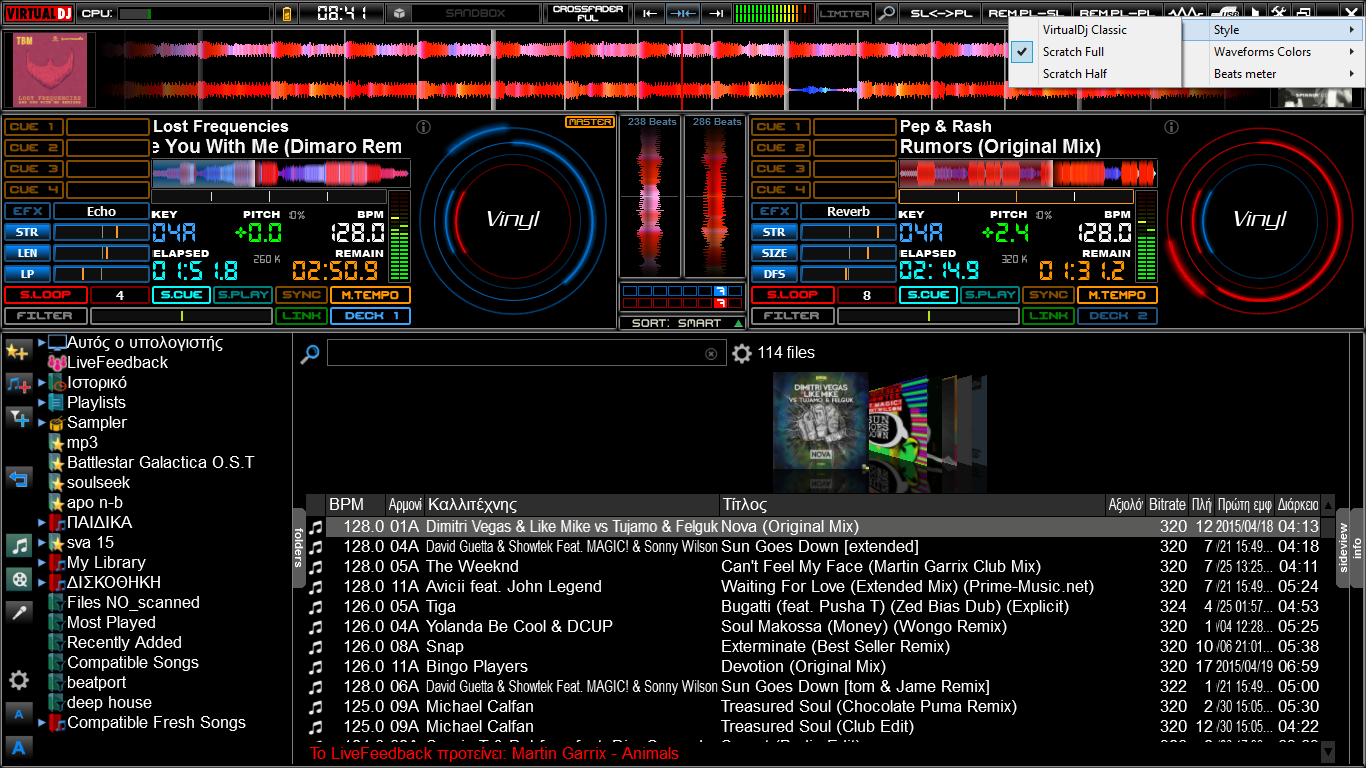Toggle SYNC on deck 1
The width and height of the screenshot is (1366, 768).
pos(301,295)
